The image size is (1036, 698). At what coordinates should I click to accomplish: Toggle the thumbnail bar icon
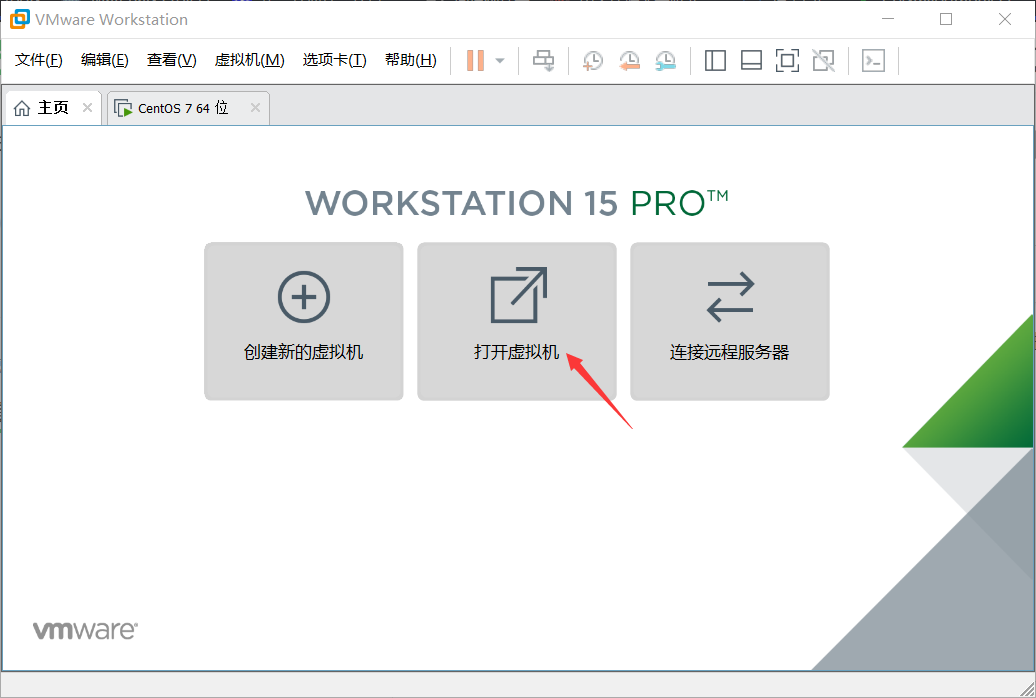coord(751,60)
